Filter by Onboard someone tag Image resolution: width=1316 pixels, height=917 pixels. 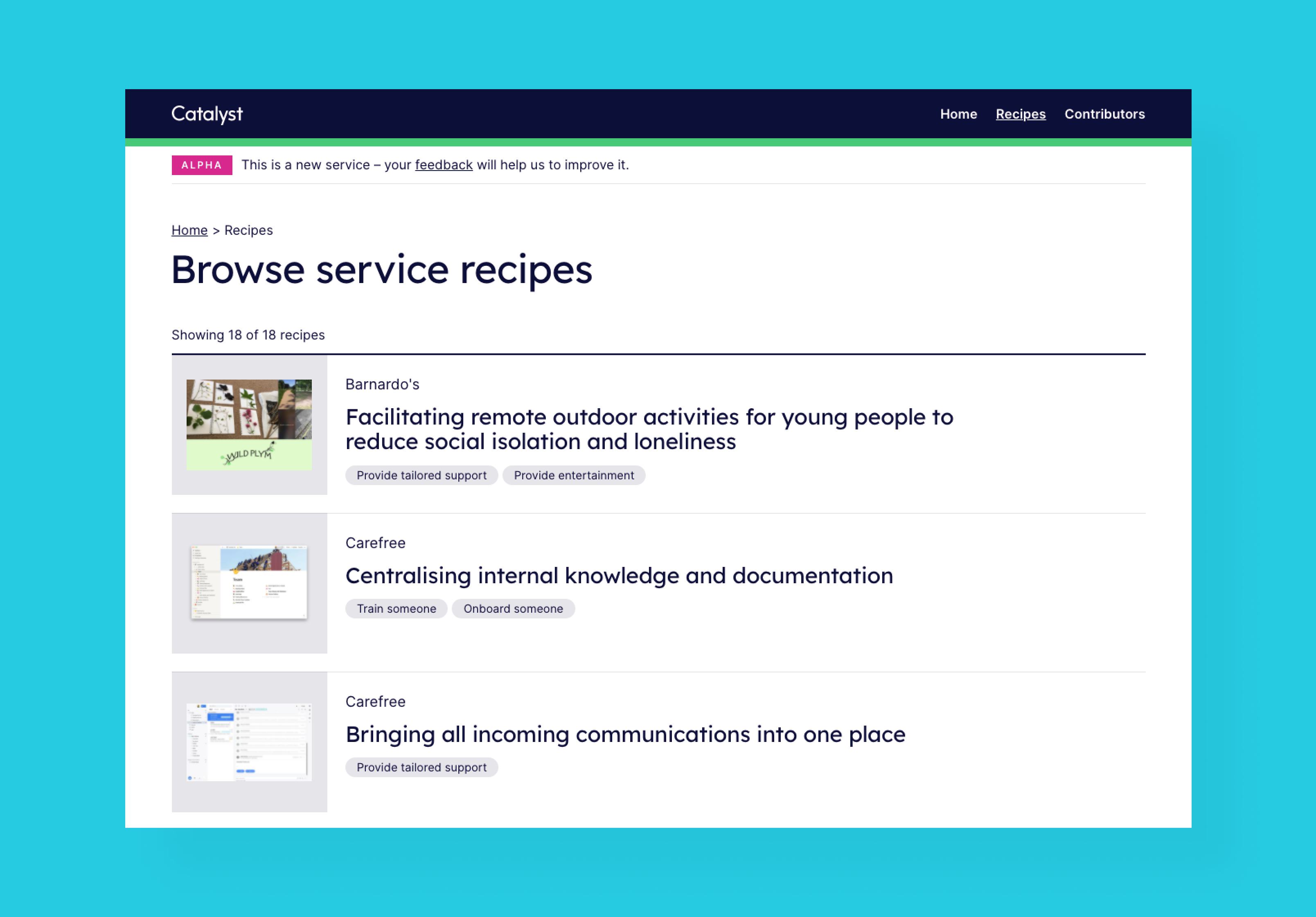(513, 609)
